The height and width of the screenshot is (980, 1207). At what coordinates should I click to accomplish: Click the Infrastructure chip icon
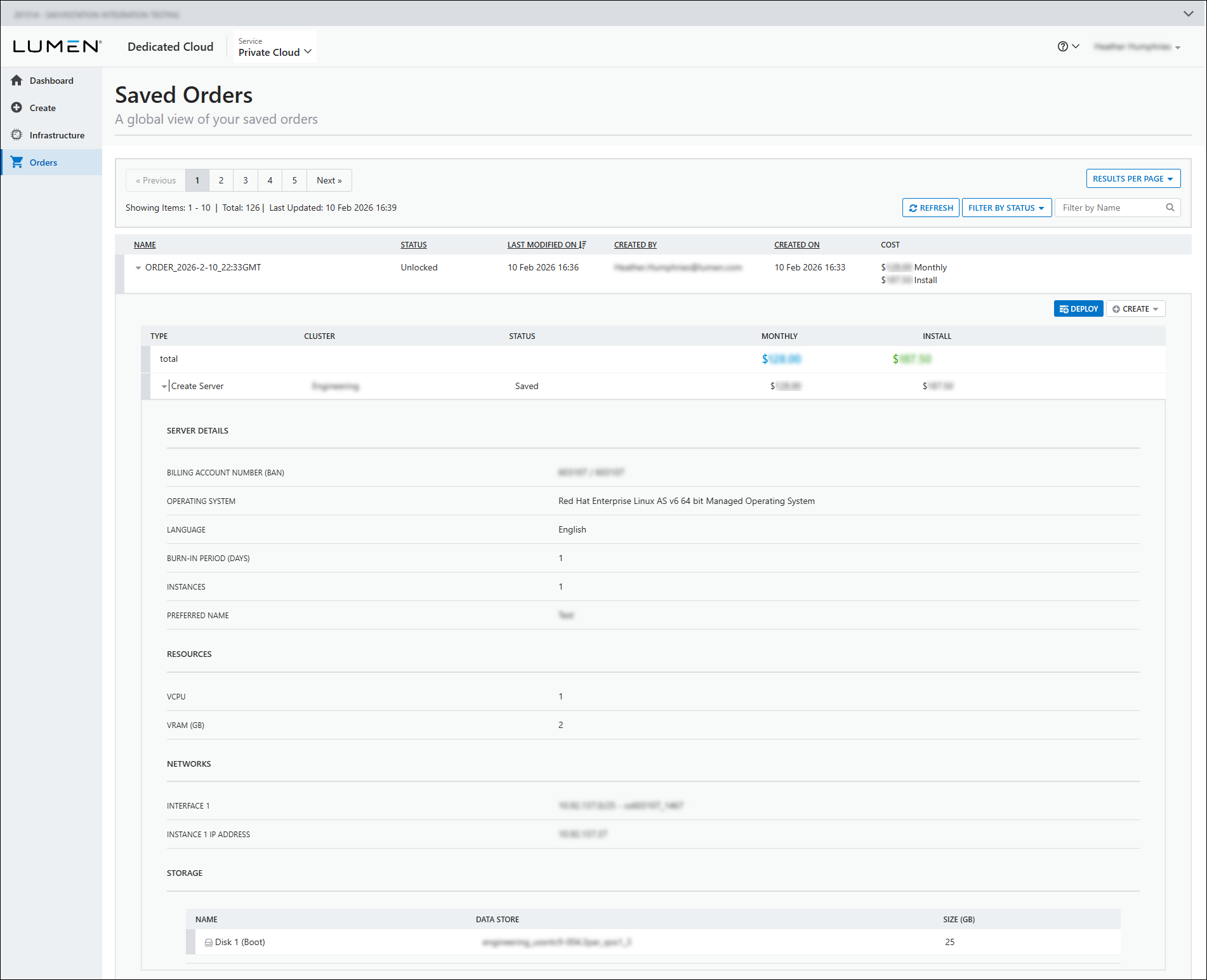click(16, 135)
